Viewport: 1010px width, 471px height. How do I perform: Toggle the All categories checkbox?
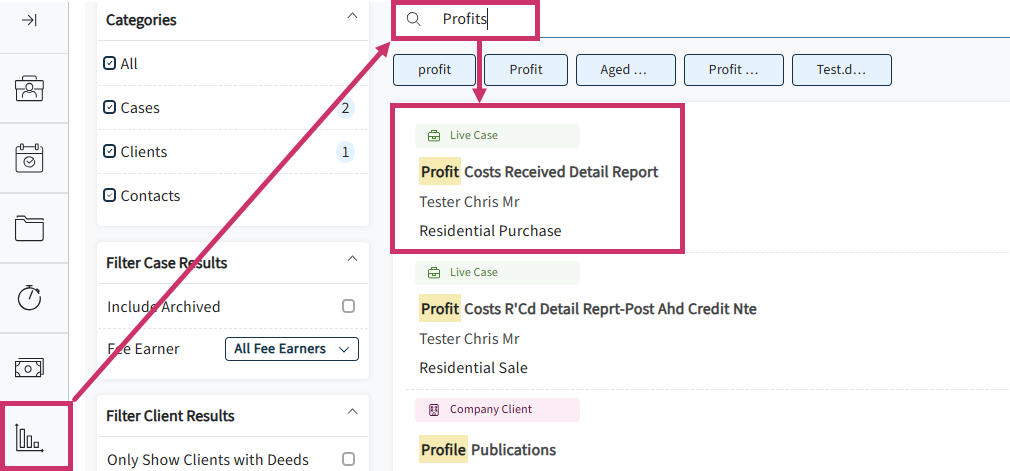click(110, 63)
